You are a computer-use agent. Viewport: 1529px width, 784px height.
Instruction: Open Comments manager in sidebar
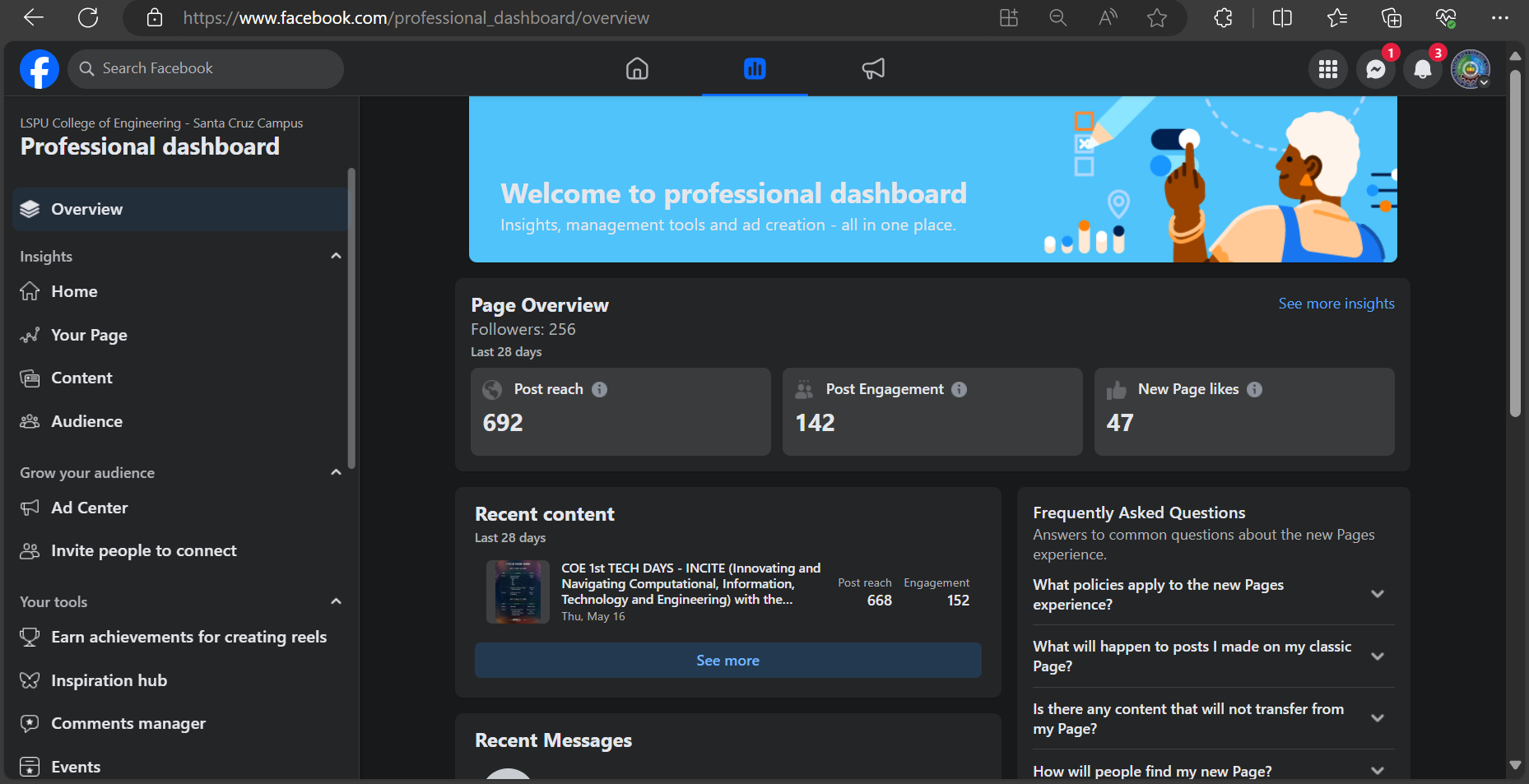pos(128,724)
